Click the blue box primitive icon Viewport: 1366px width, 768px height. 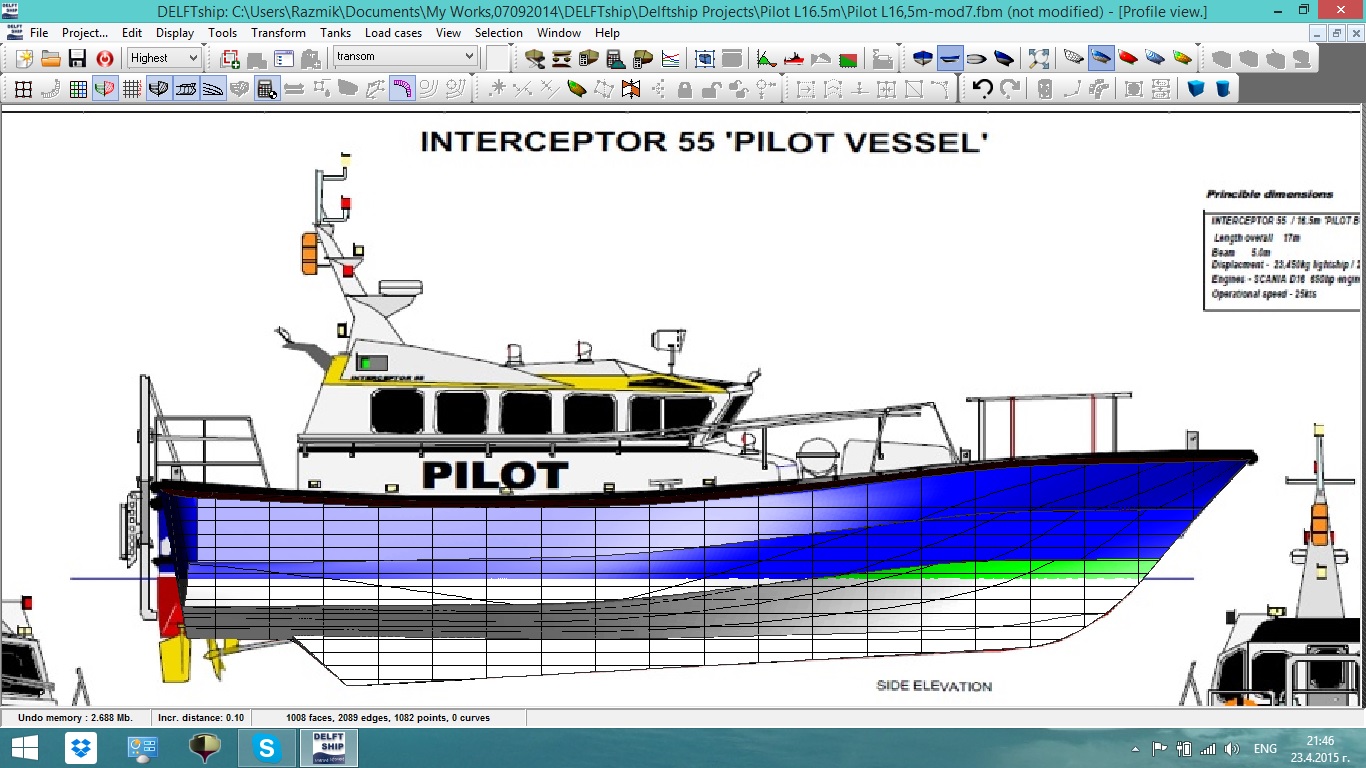tap(1196, 89)
